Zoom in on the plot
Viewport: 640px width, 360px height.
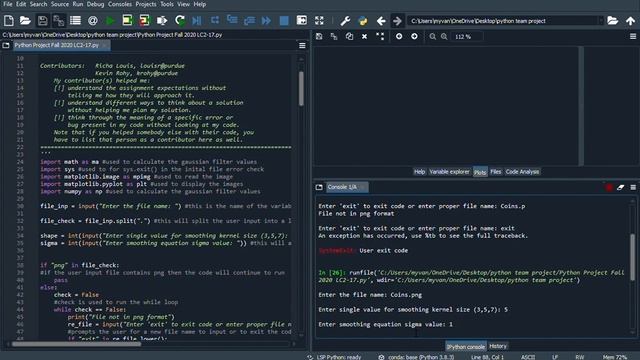pyautogui.click(x=444, y=37)
